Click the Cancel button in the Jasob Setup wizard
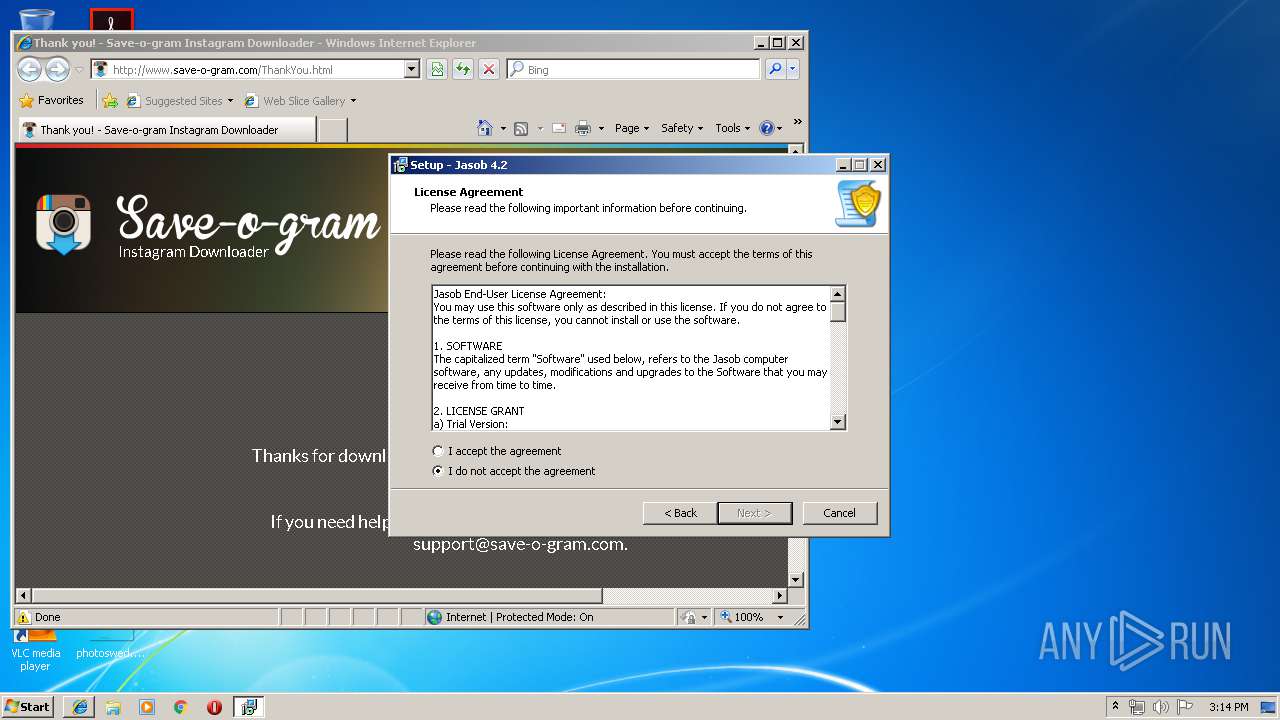The image size is (1280, 720). click(x=839, y=513)
